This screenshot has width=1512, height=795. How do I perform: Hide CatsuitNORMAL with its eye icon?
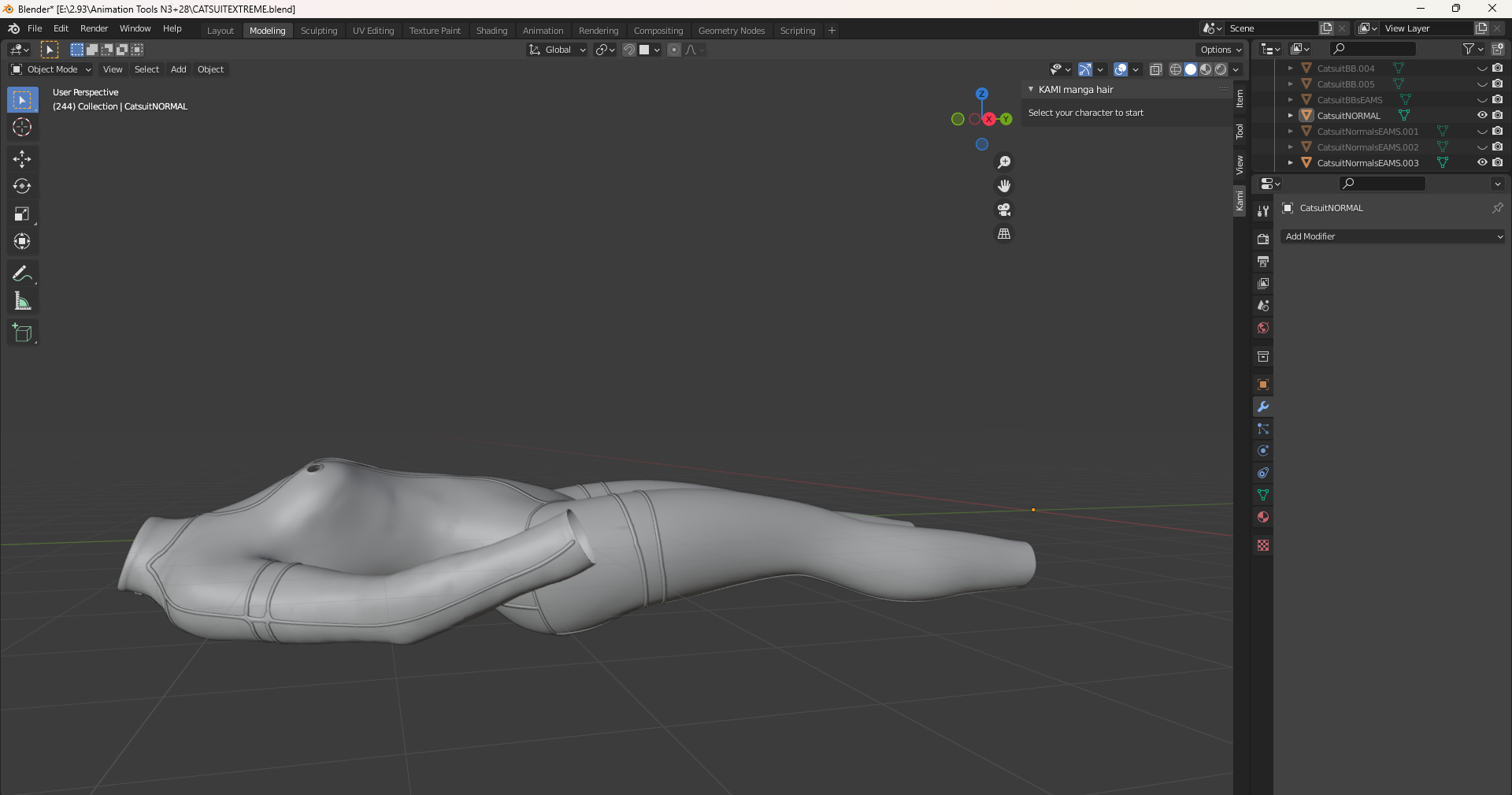pos(1482,115)
